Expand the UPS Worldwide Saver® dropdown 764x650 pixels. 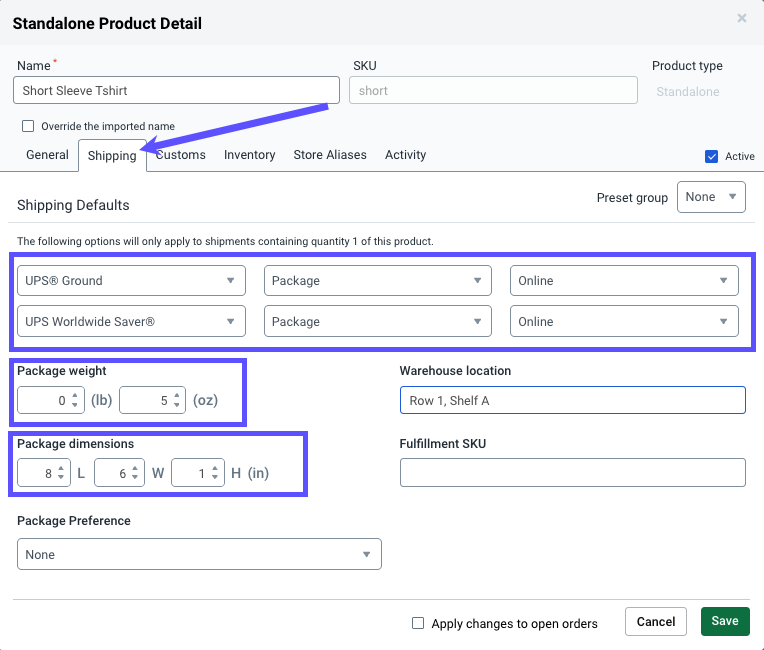pos(131,322)
